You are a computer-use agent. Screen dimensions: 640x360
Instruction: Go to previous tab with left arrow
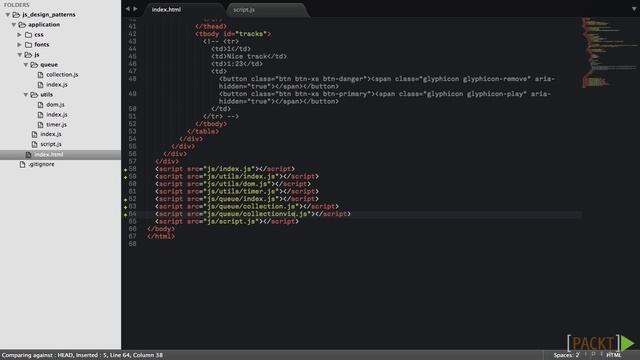point(128,9)
